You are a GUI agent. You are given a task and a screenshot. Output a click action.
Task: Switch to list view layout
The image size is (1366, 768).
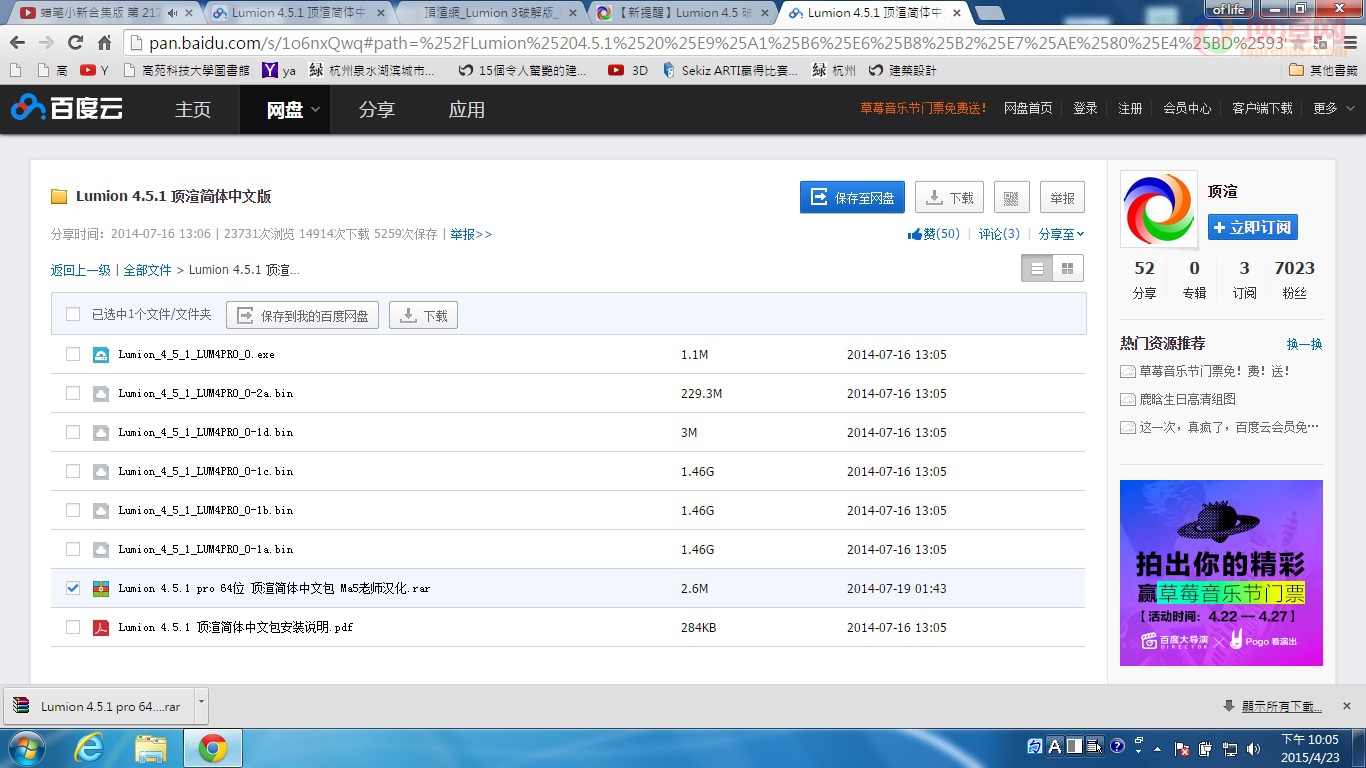pyautogui.click(x=1037, y=268)
